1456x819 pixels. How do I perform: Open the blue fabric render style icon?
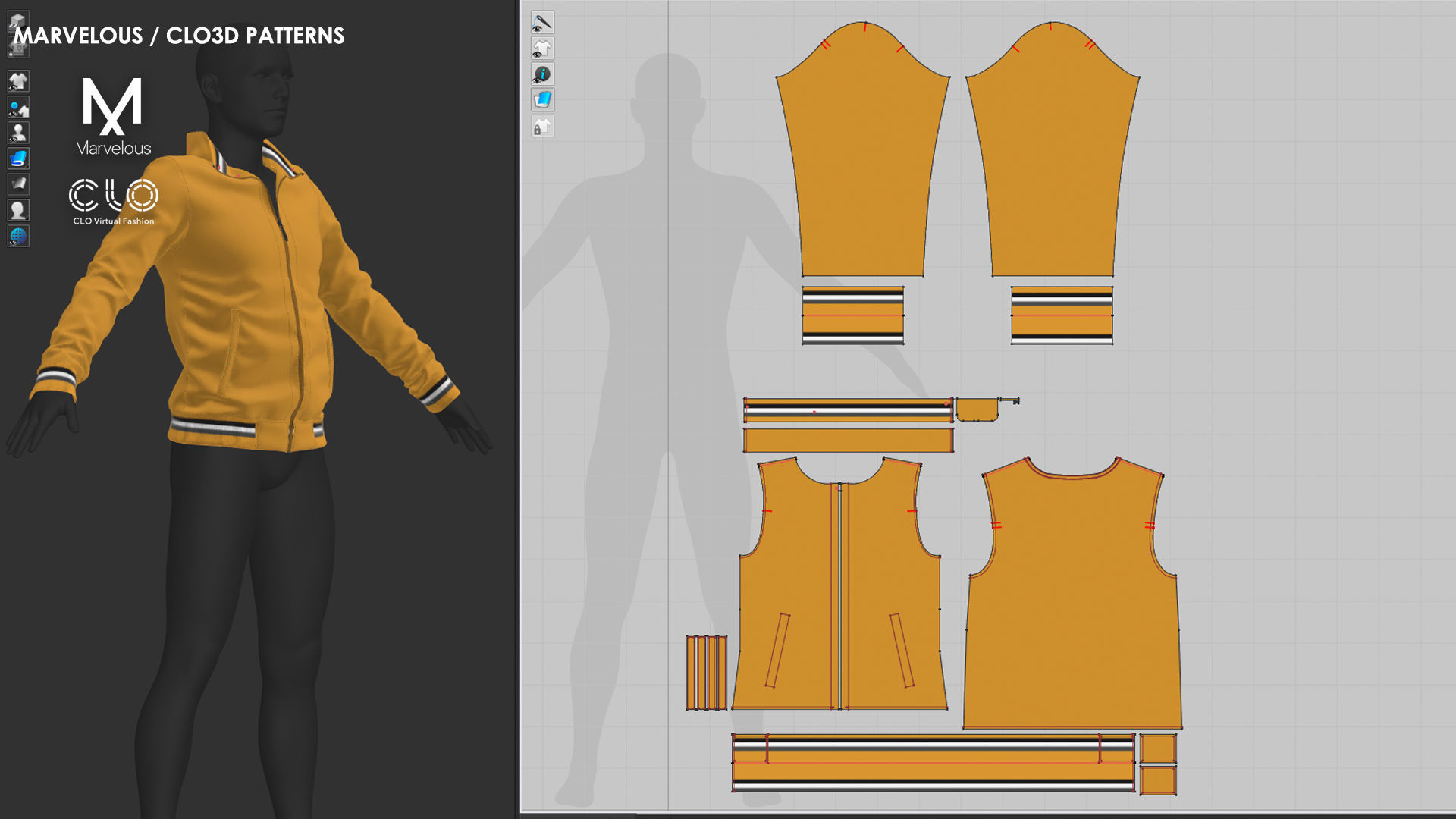point(18,158)
